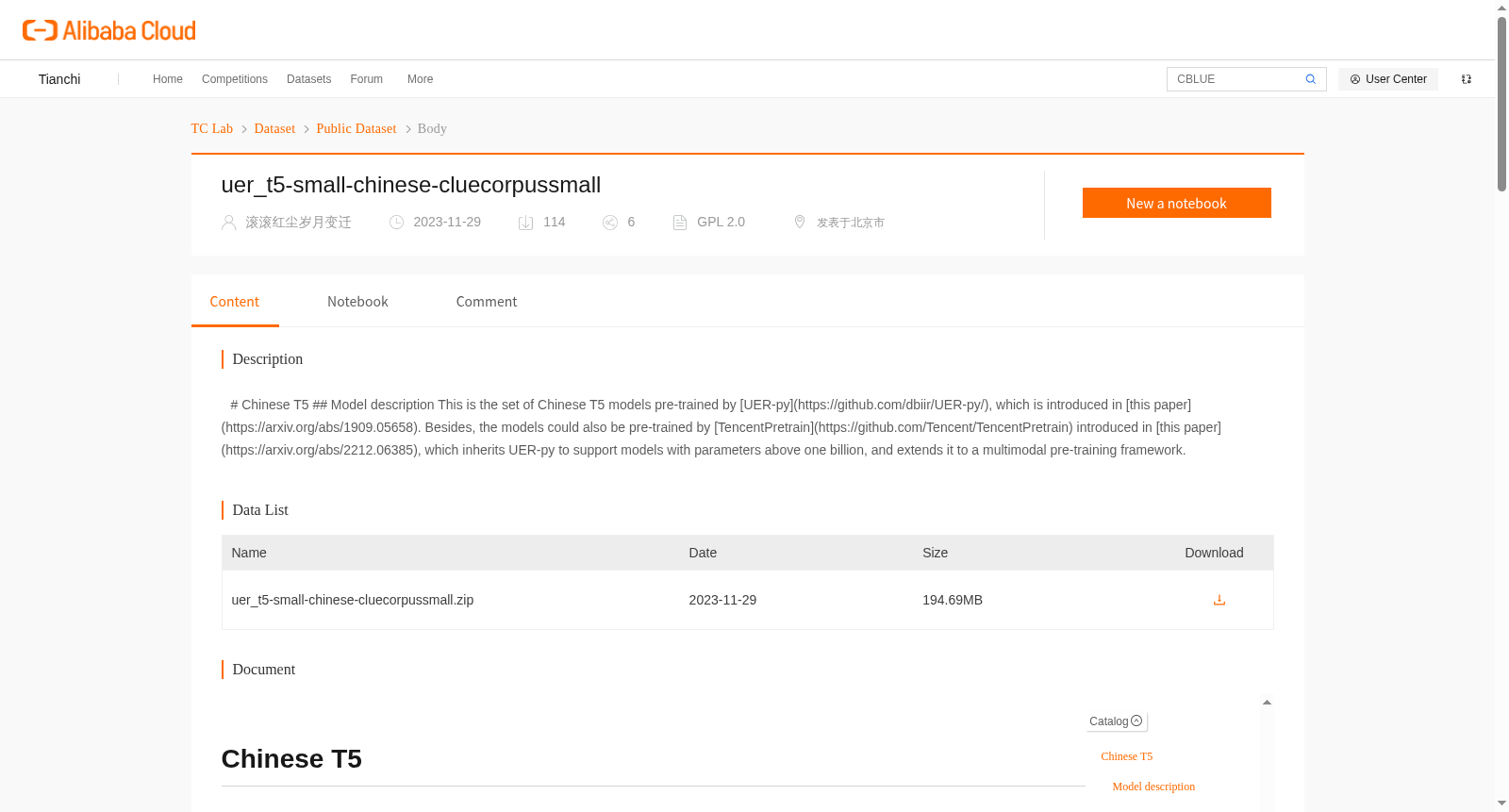The image size is (1509, 812).
Task: Click the Size column header
Action: 935,553
